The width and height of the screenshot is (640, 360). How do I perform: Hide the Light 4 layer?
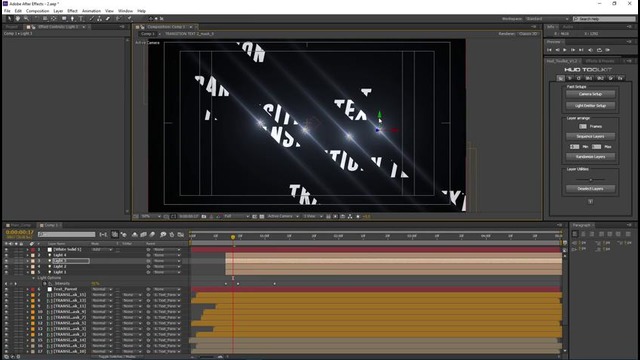coord(6,255)
